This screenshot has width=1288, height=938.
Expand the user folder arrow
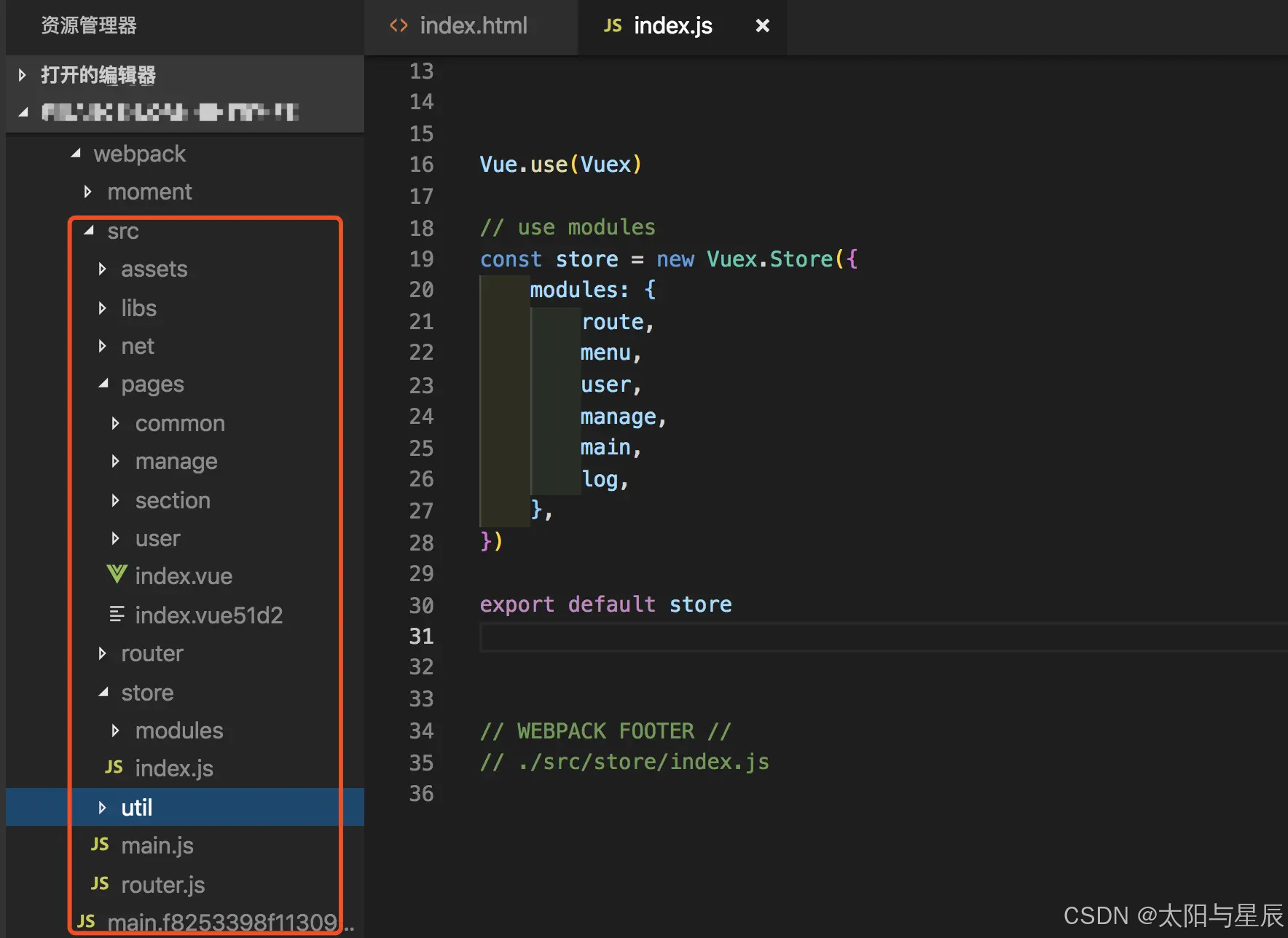click(x=115, y=538)
